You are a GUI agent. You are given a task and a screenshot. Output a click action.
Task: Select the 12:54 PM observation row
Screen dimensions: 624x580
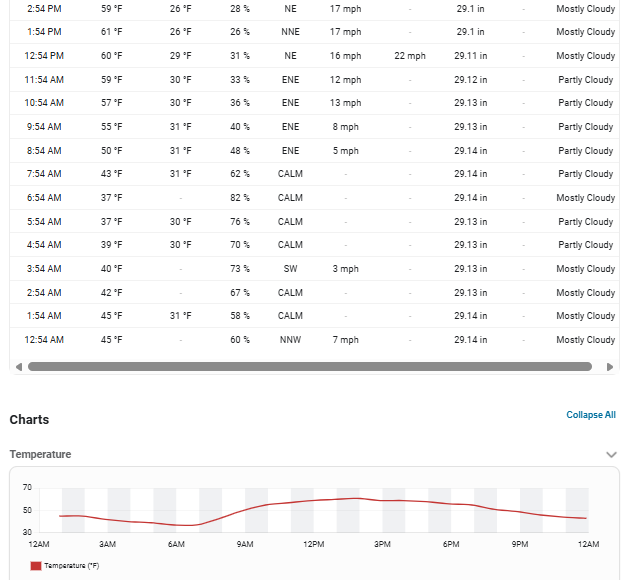tap(314, 56)
